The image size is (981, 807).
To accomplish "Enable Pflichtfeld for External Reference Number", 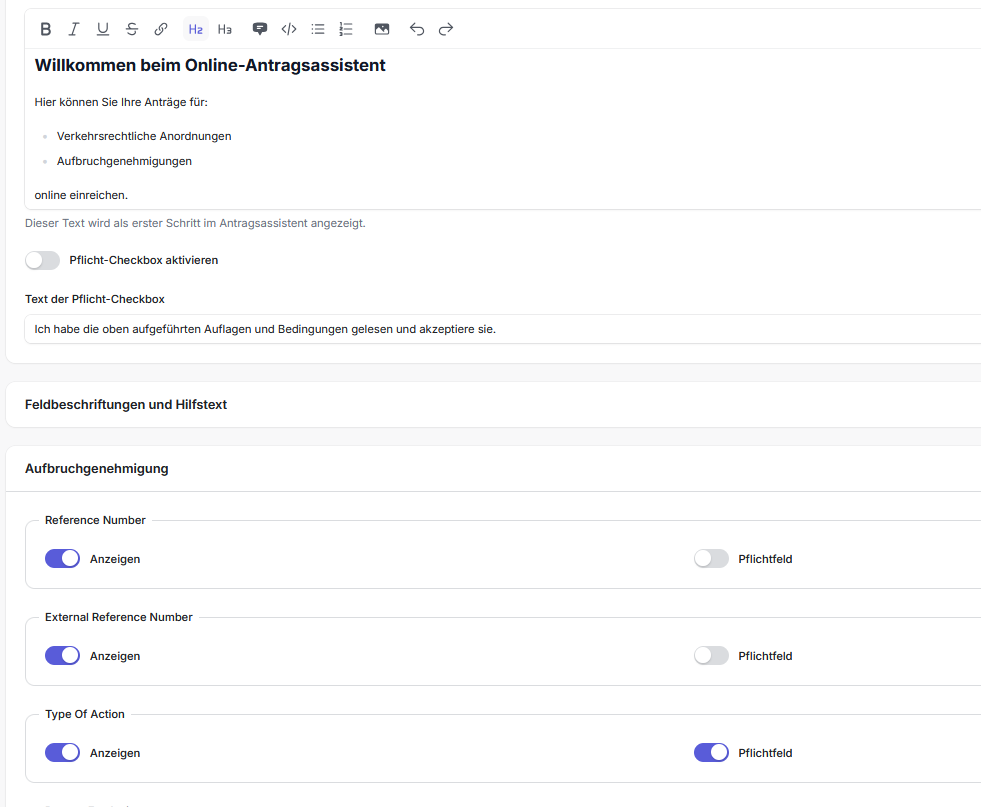I will [x=711, y=656].
